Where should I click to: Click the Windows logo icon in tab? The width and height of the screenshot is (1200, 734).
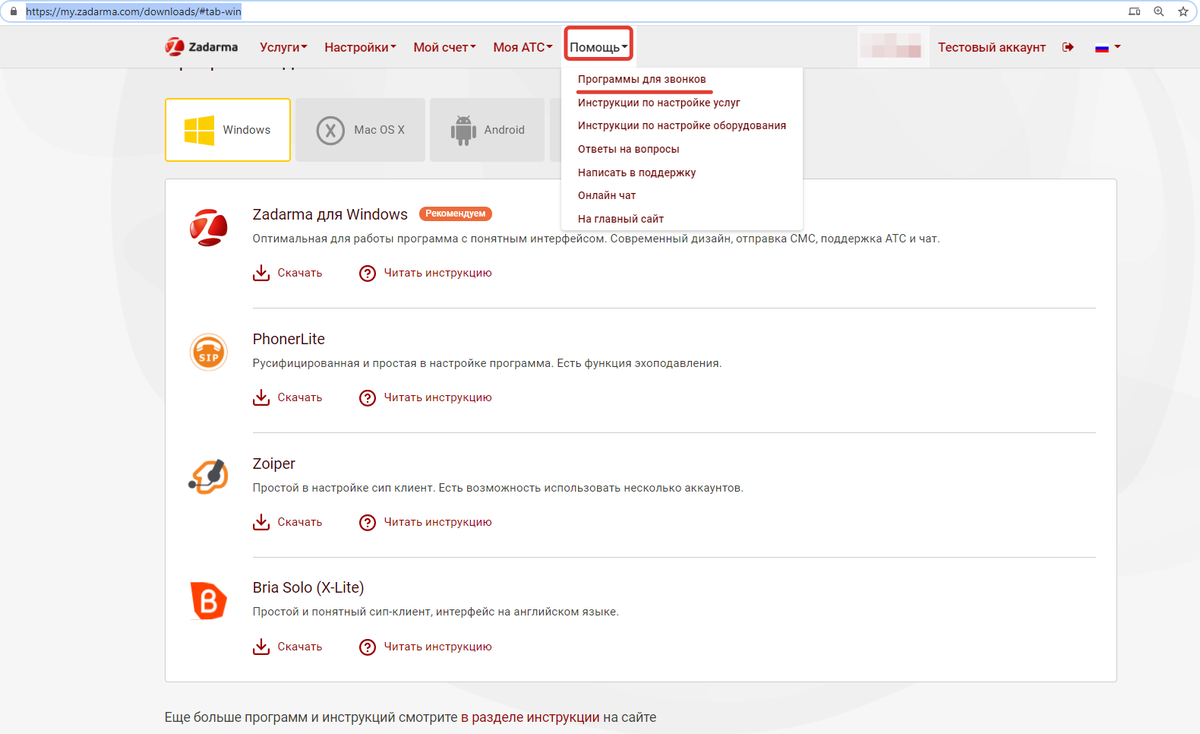199,130
